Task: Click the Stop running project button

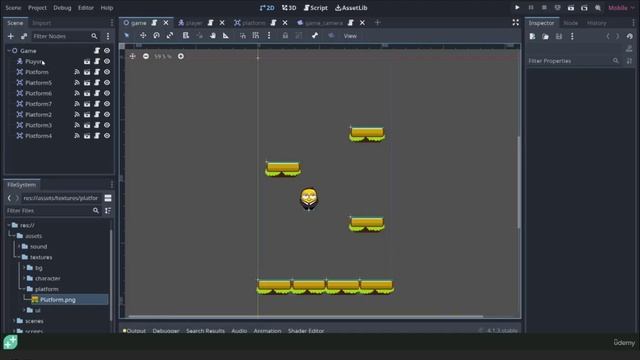Action: pos(544,8)
